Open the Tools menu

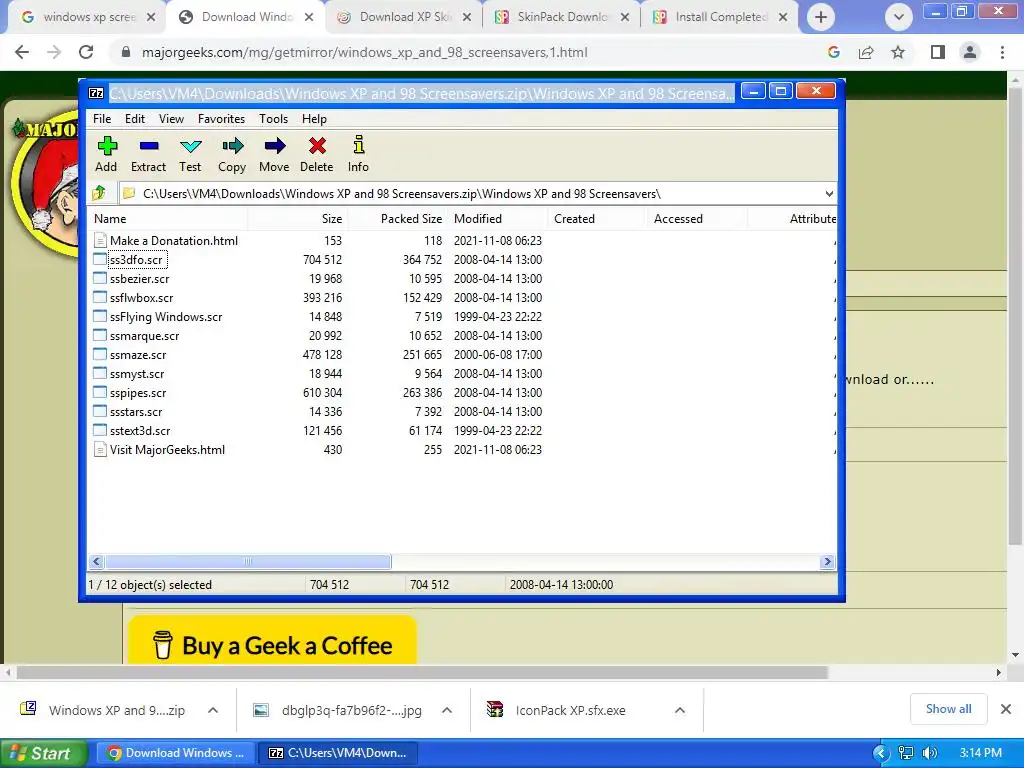coord(273,119)
